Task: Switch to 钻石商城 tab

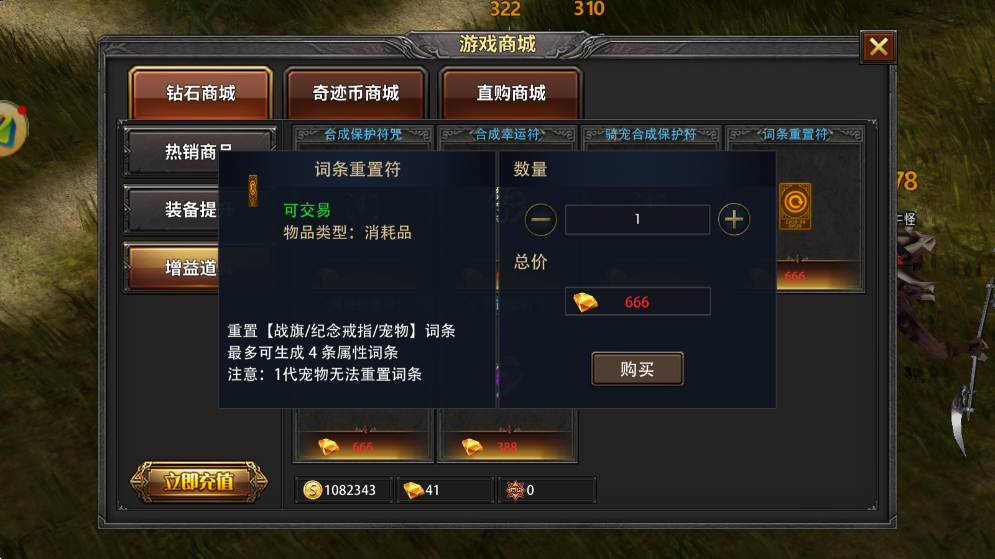Action: 201,93
